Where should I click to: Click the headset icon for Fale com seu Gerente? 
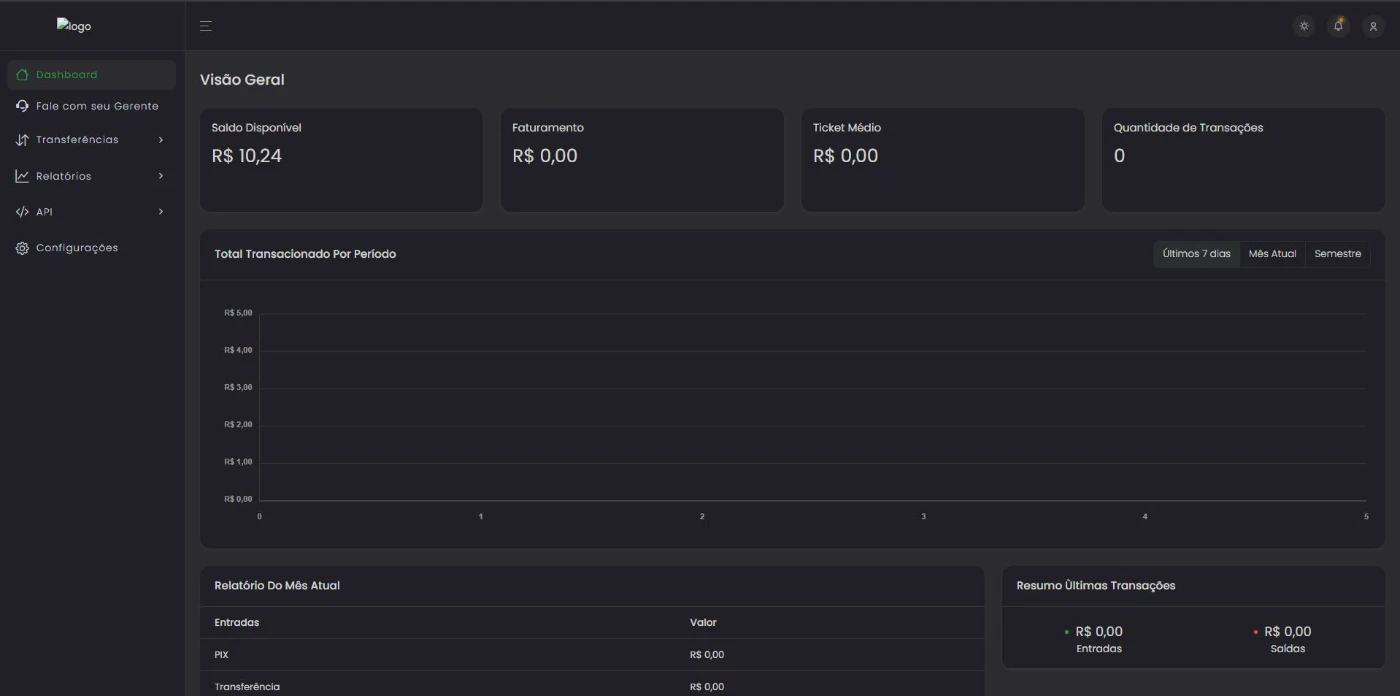[22, 106]
